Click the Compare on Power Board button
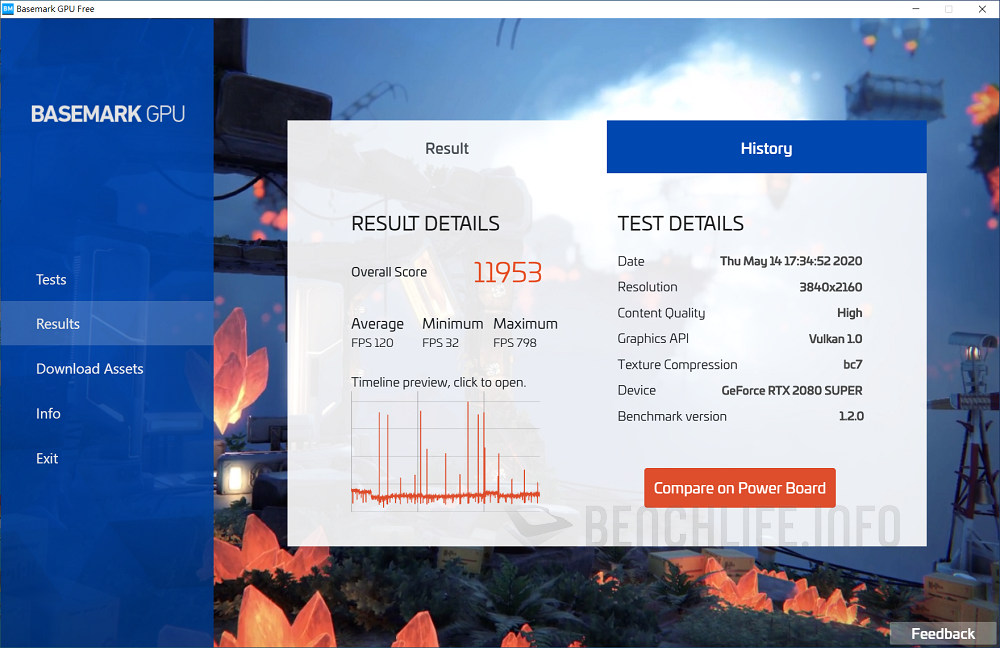Screen dimensions: 1000x648 point(739,488)
